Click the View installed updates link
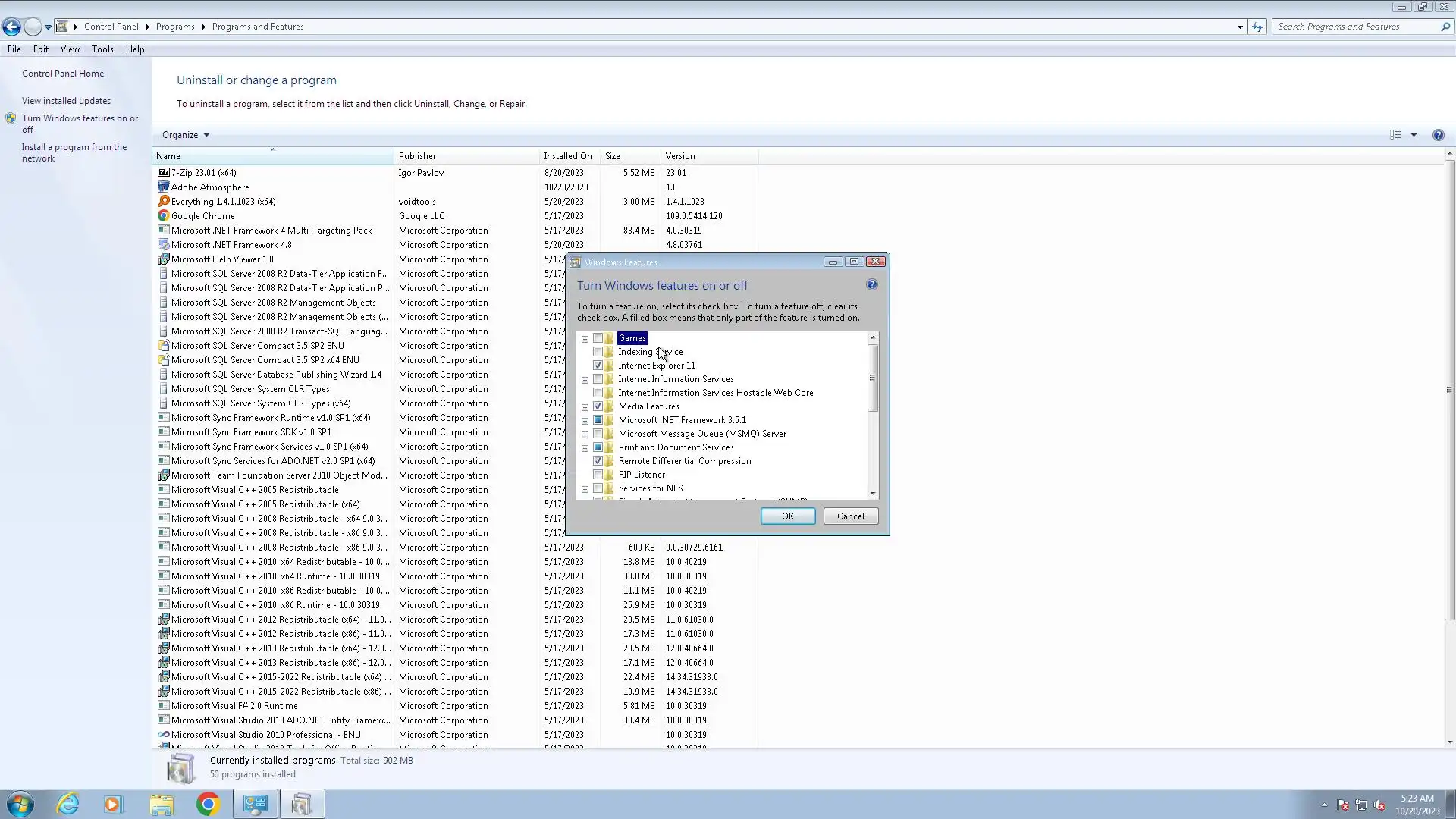 pos(66,101)
